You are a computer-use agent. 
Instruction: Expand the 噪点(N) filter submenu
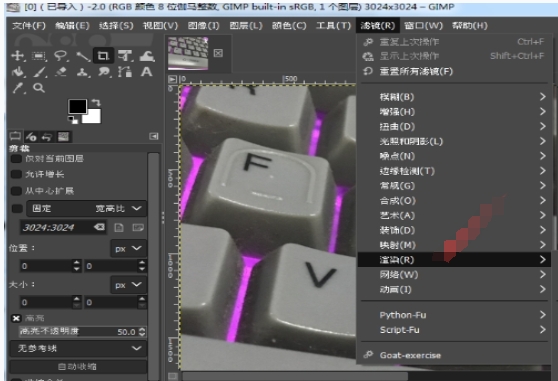point(454,156)
